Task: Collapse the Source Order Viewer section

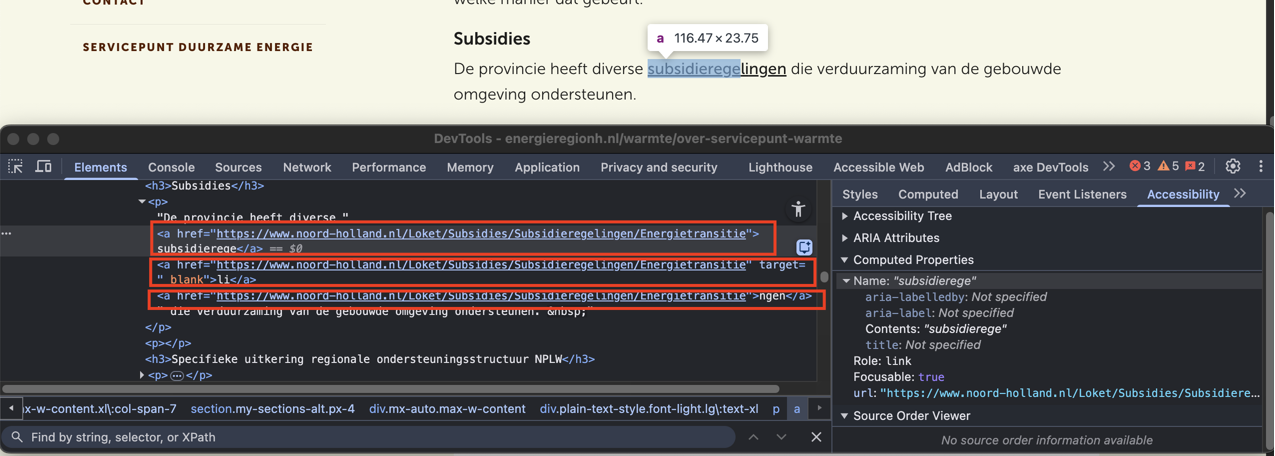Action: tap(845, 416)
